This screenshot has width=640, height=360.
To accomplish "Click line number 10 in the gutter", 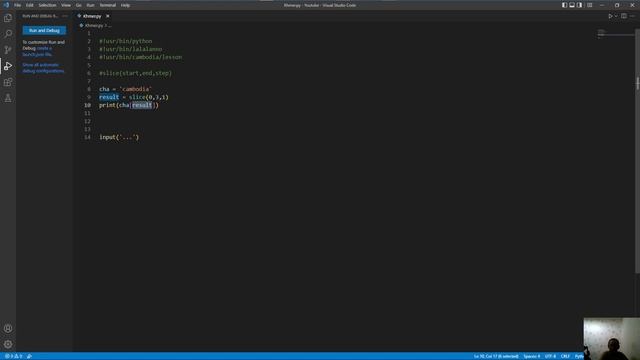I will pyautogui.click(x=87, y=105).
